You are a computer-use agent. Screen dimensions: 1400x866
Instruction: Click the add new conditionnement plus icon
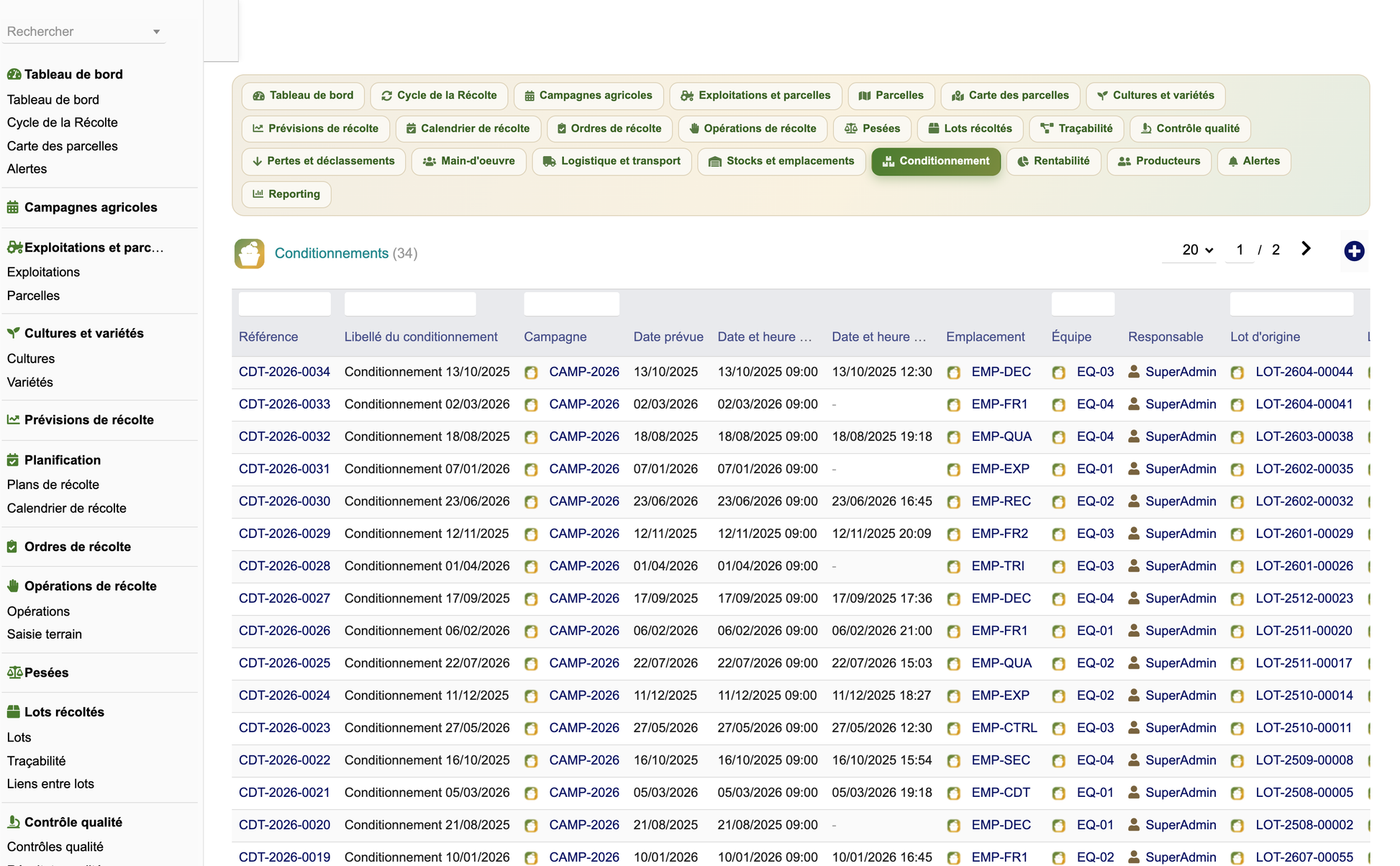coord(1354,251)
